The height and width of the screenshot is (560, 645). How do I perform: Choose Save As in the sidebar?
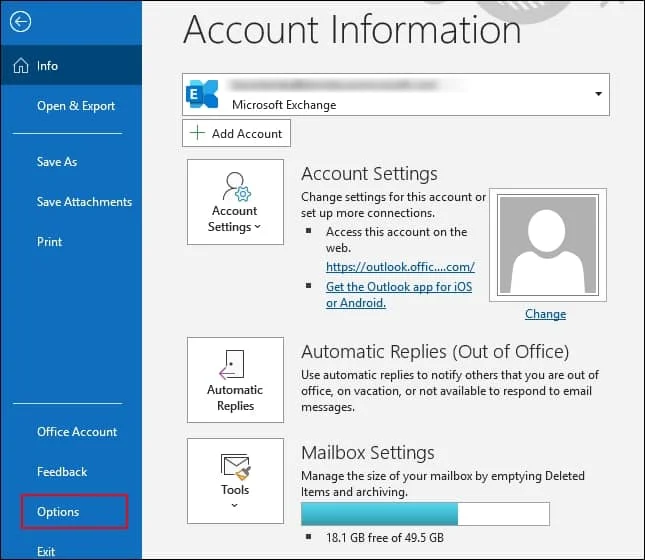(x=57, y=162)
